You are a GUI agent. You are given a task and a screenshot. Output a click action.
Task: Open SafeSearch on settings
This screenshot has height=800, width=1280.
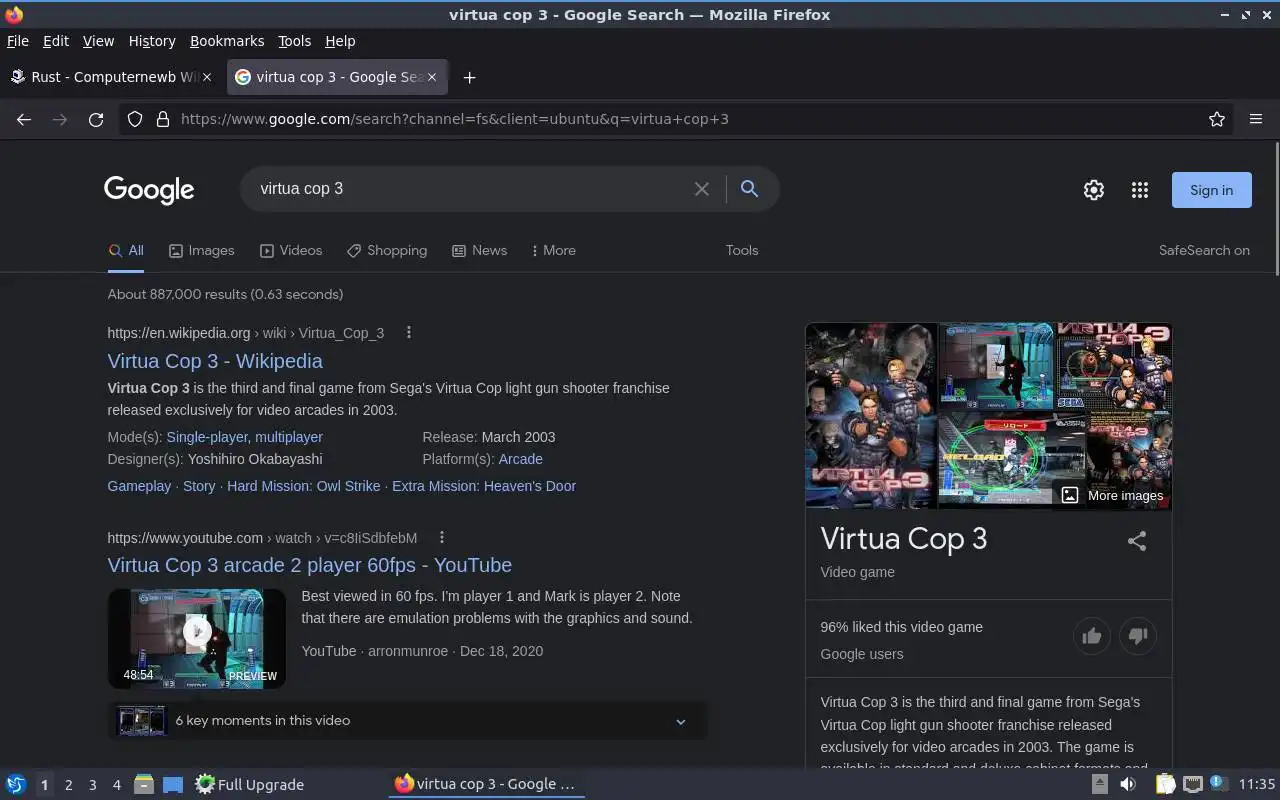click(x=1204, y=250)
